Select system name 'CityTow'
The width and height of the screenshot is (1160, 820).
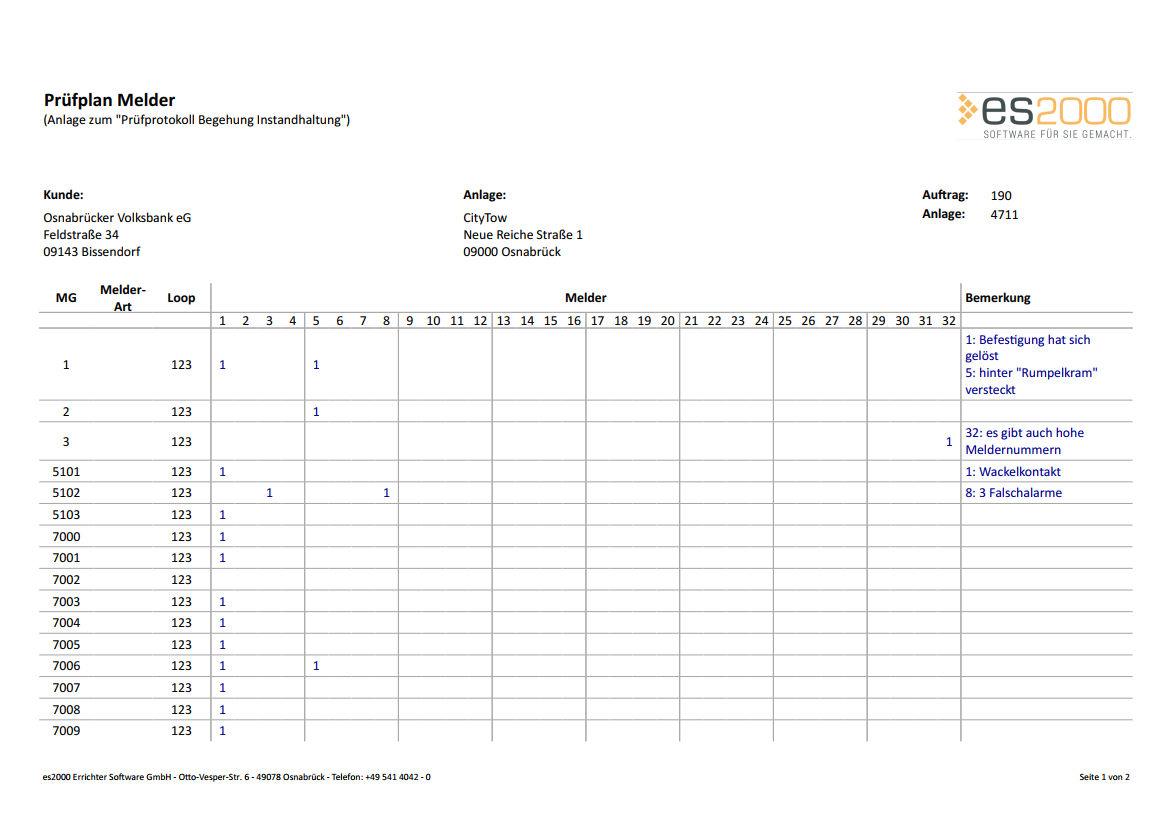point(485,218)
